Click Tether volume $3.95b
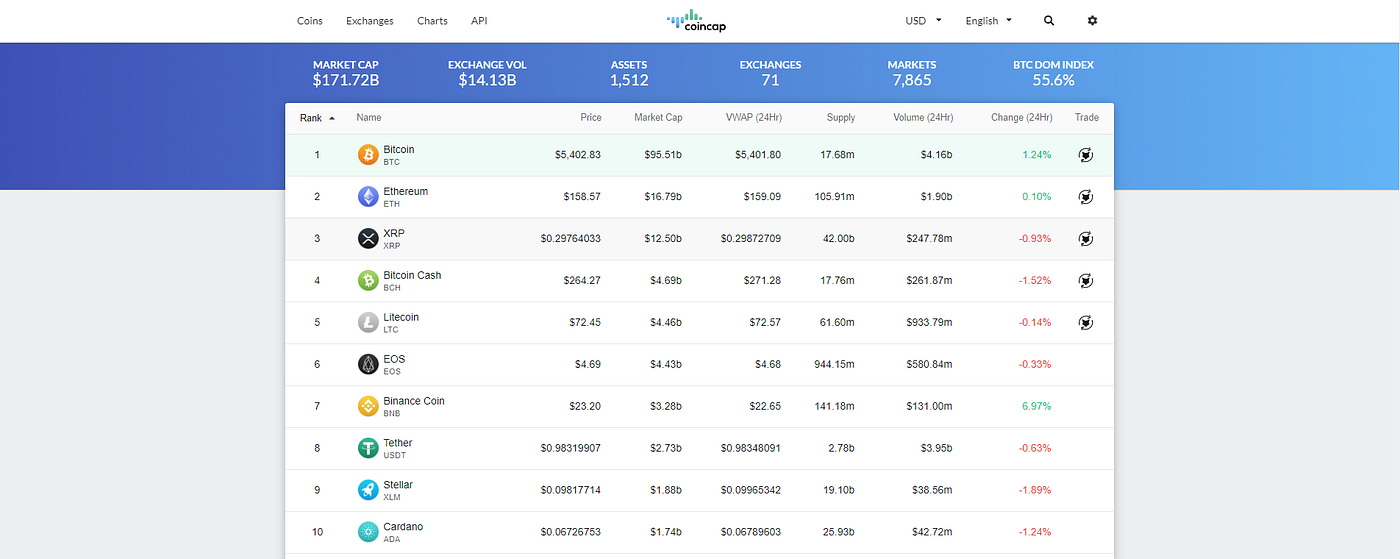The width and height of the screenshot is (1400, 559). point(937,449)
